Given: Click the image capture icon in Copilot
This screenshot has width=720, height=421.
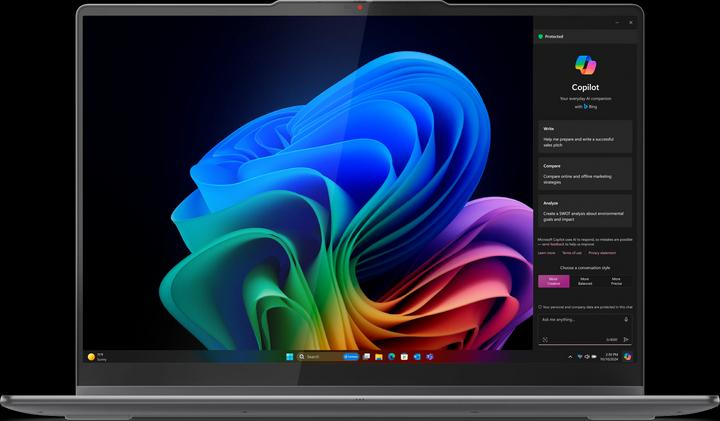Looking at the screenshot, I should pyautogui.click(x=545, y=340).
